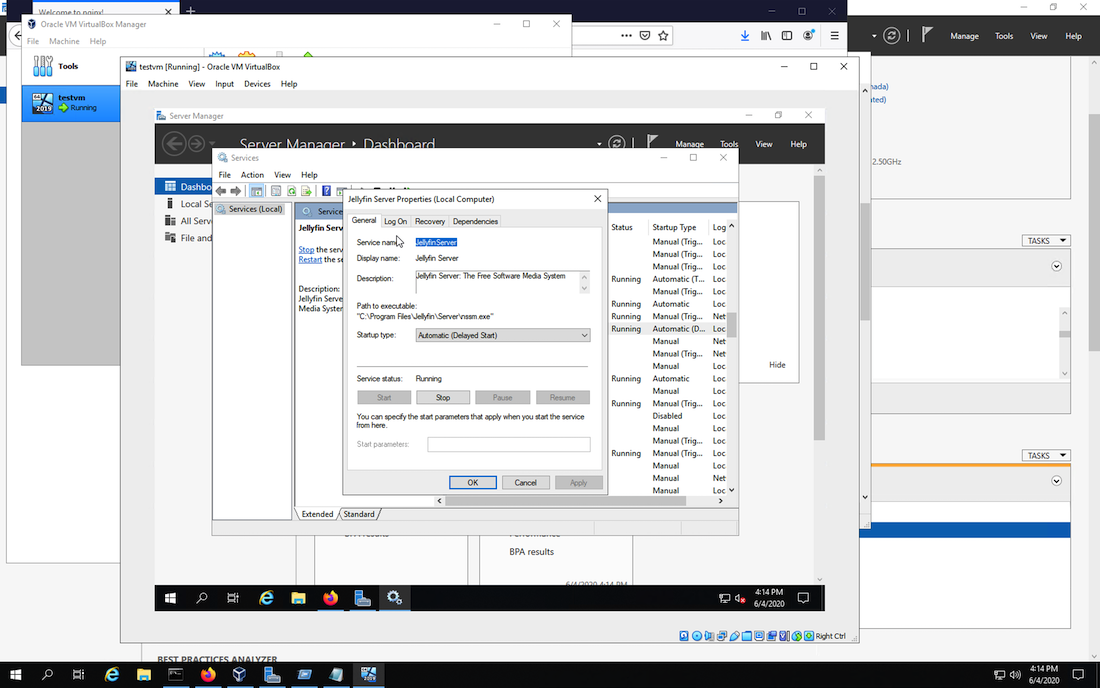
Task: Click the Export List icon in Services toolbar
Action: click(x=306, y=191)
